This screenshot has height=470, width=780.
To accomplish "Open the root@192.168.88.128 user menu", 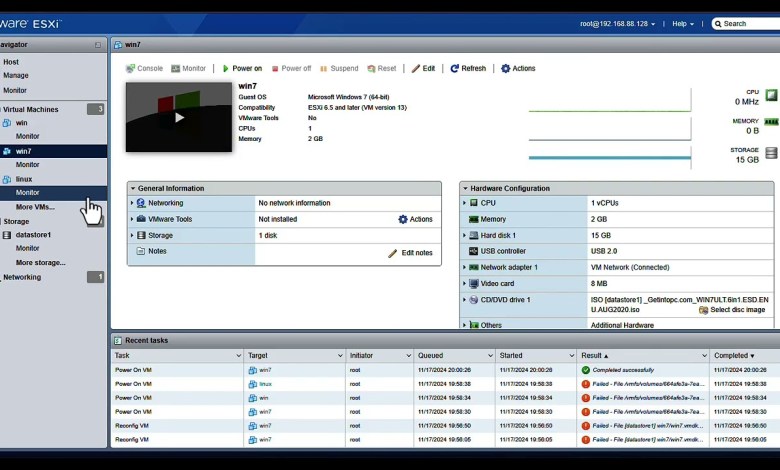I will point(617,24).
